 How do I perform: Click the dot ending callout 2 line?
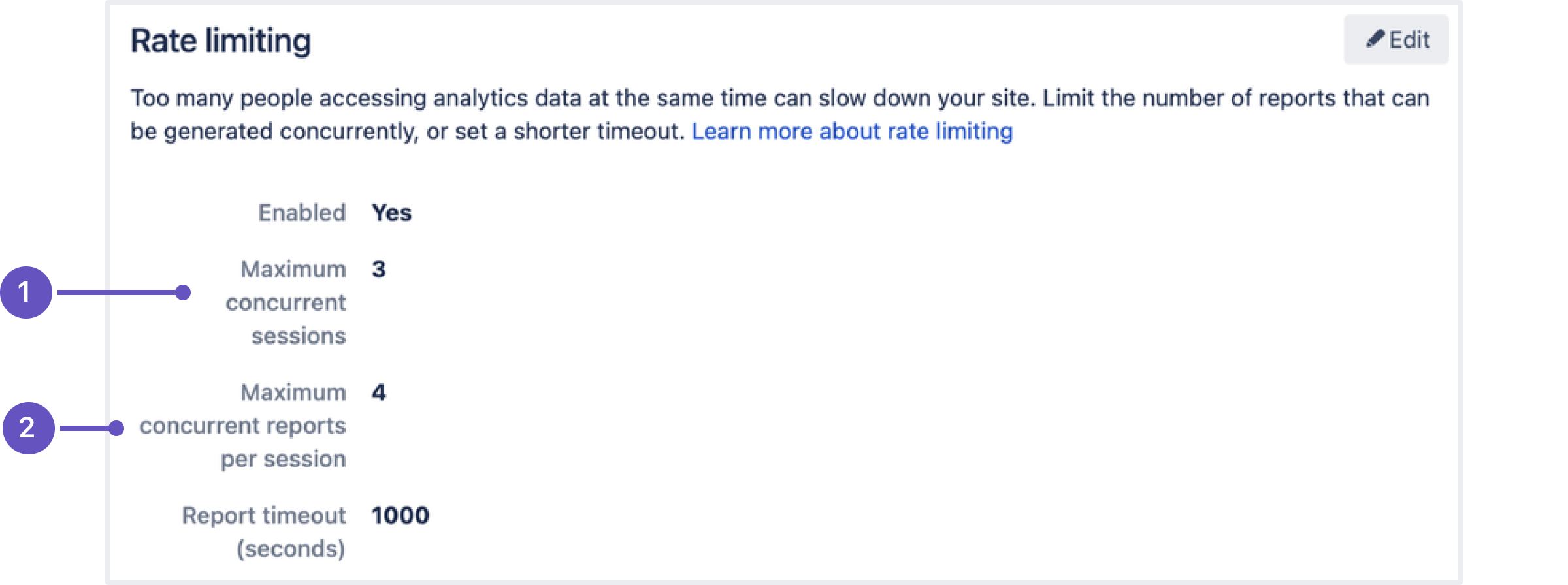tap(116, 428)
